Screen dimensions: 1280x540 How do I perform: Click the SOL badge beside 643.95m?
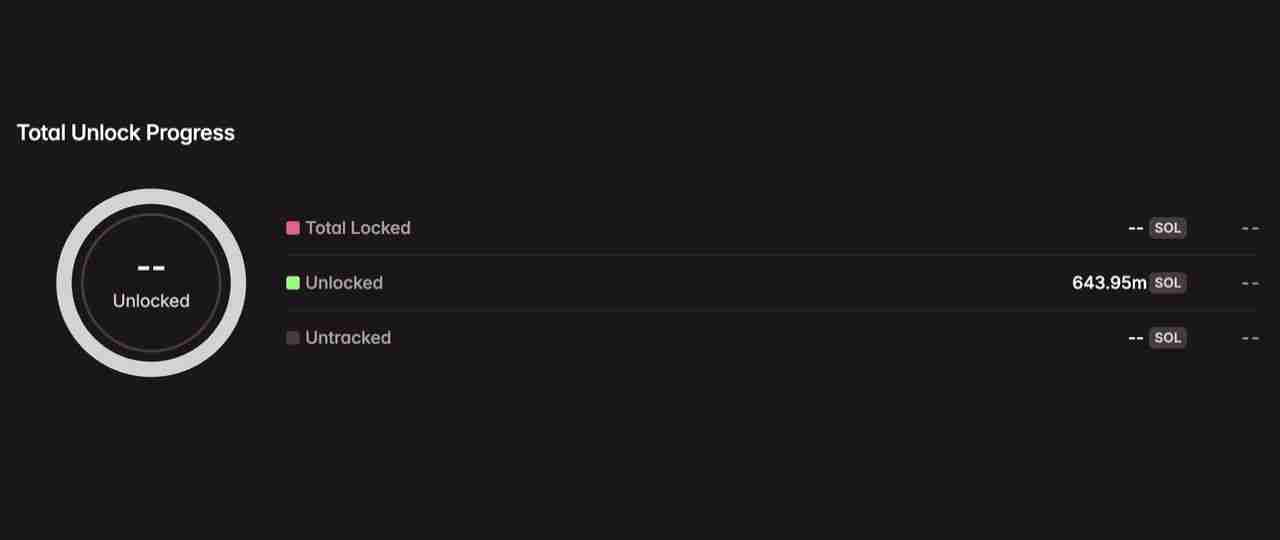tap(1167, 283)
